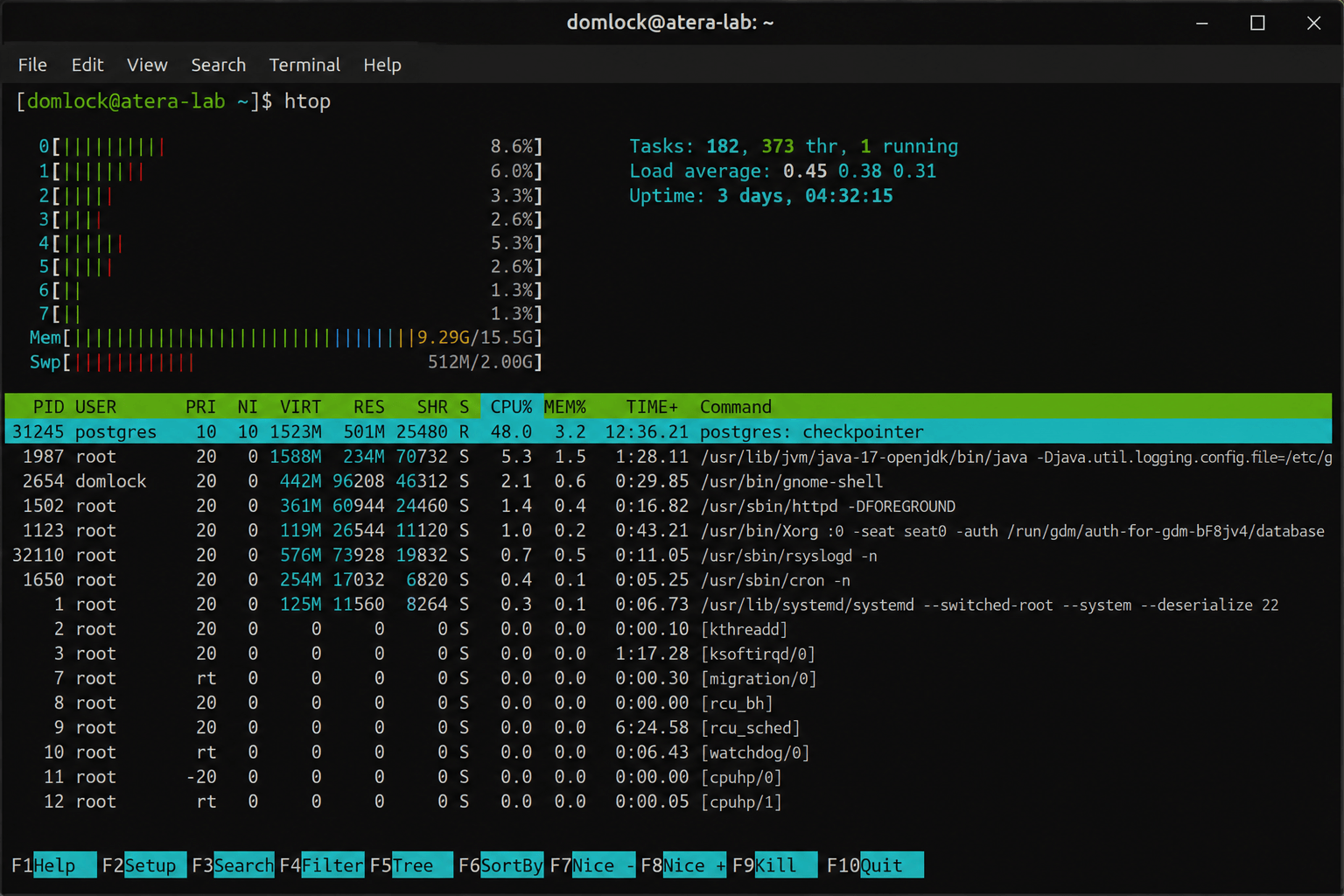Image resolution: width=1344 pixels, height=896 pixels.
Task: Maximize the terminal window
Action: click(x=1257, y=24)
